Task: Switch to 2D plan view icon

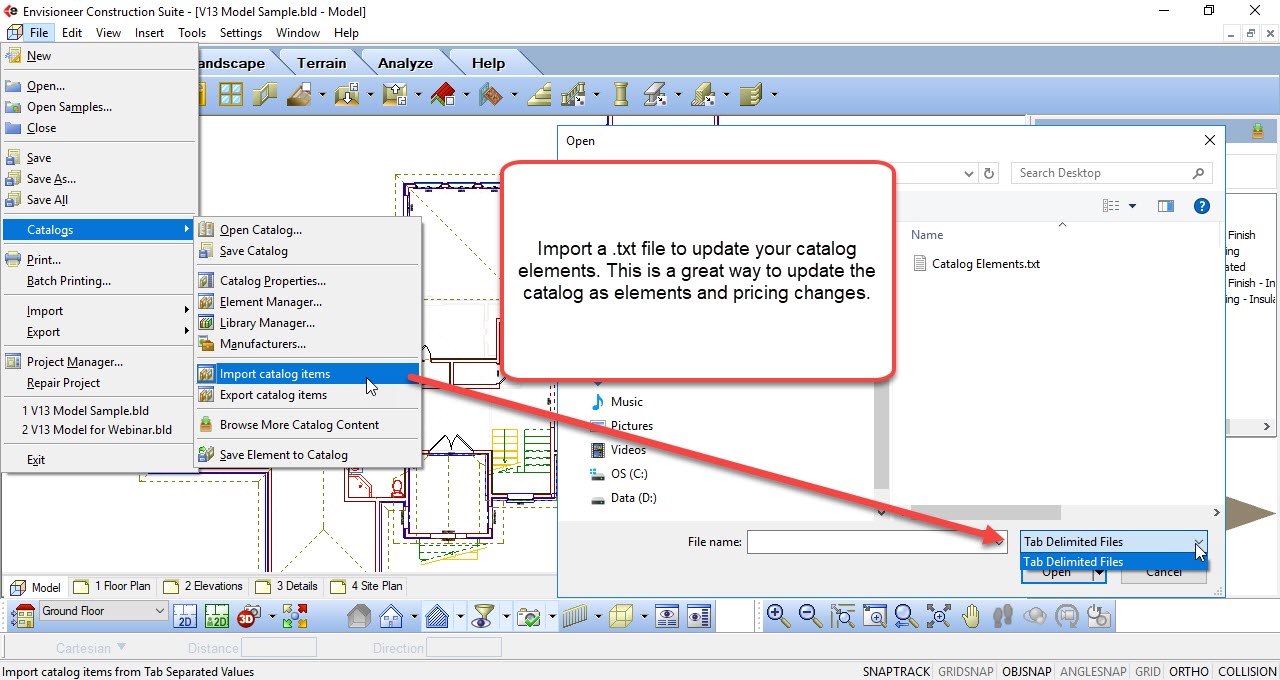Action: [186, 616]
